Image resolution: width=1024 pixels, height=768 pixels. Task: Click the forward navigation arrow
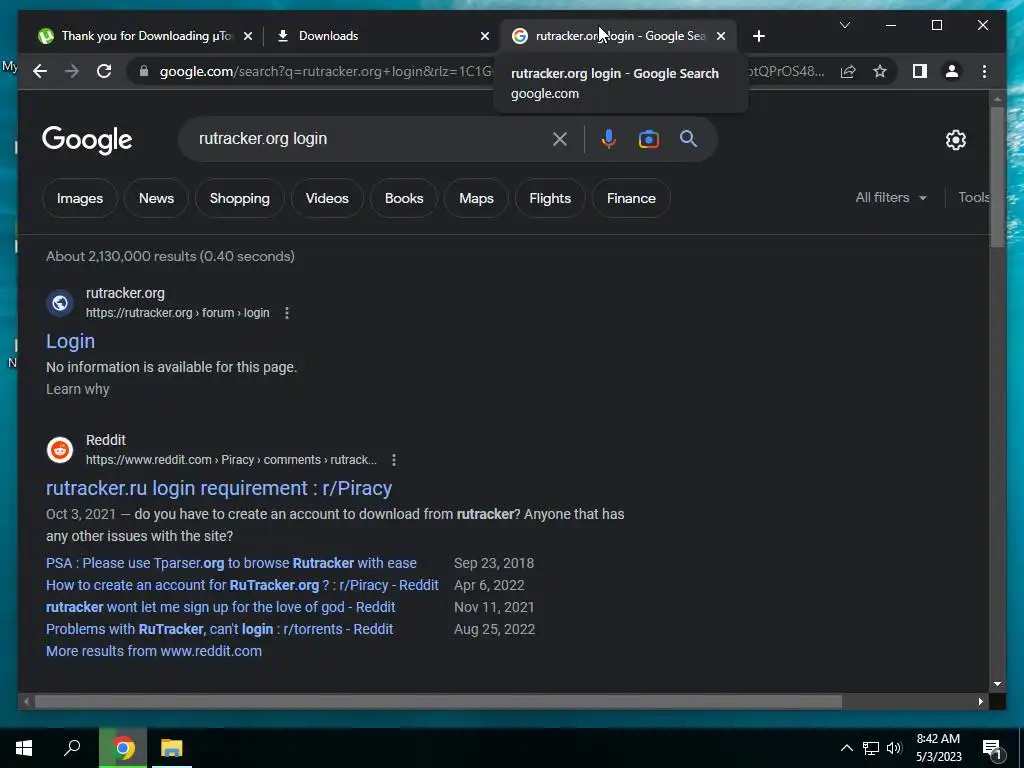pos(72,71)
